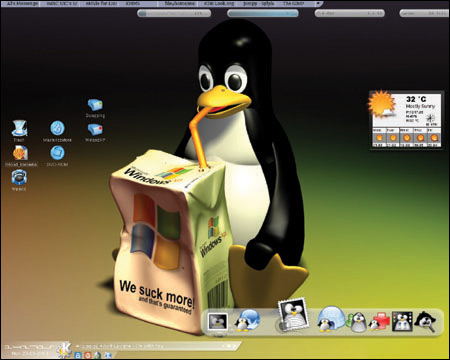This screenshot has height=360, width=450.
Task: Launch the blue headphones media player icon
Action: (x=19, y=177)
